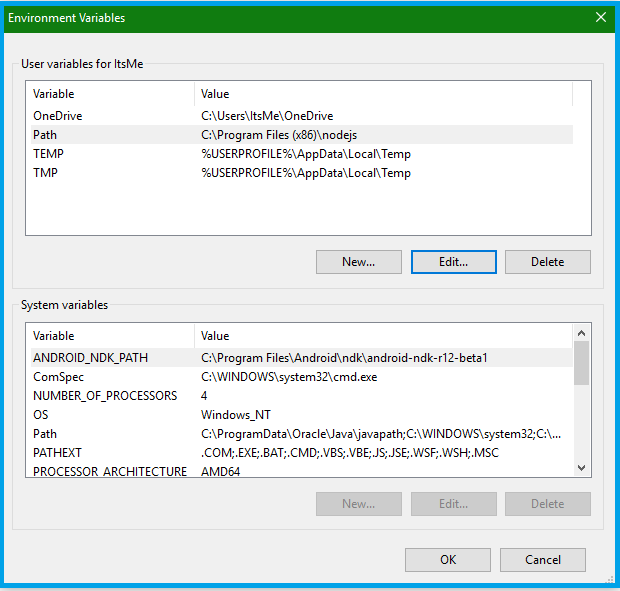The width and height of the screenshot is (620, 591).
Task: Click the system variables scrollbar thumb
Action: tap(581, 363)
